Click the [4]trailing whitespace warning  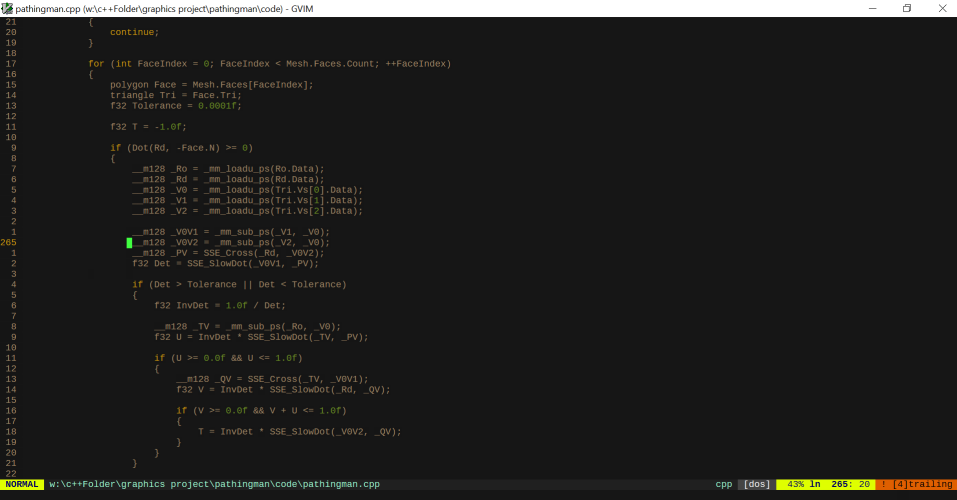click(922, 484)
